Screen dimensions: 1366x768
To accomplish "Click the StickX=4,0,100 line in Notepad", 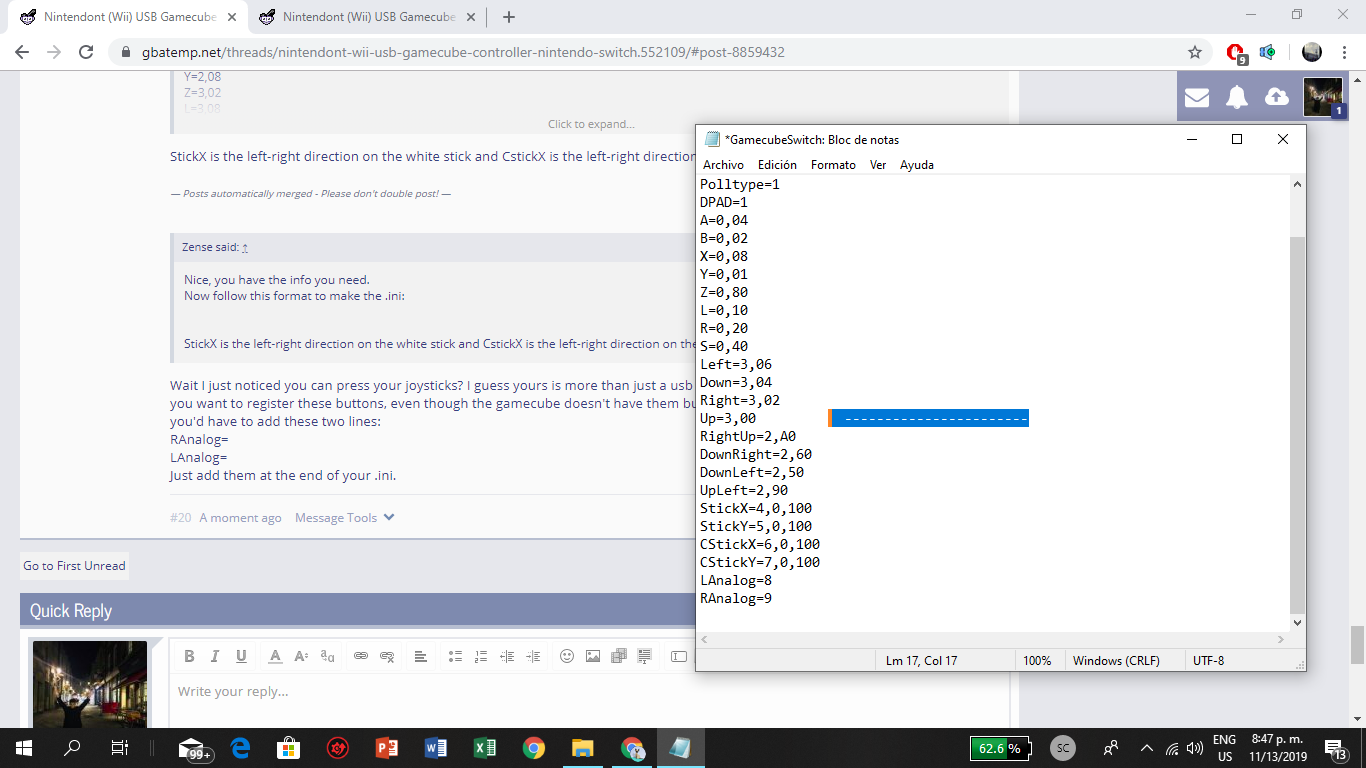I will [756, 509].
